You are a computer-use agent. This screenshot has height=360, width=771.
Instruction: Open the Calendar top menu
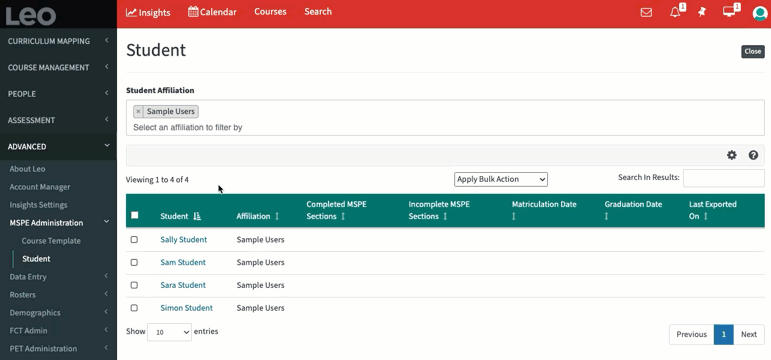pos(212,12)
